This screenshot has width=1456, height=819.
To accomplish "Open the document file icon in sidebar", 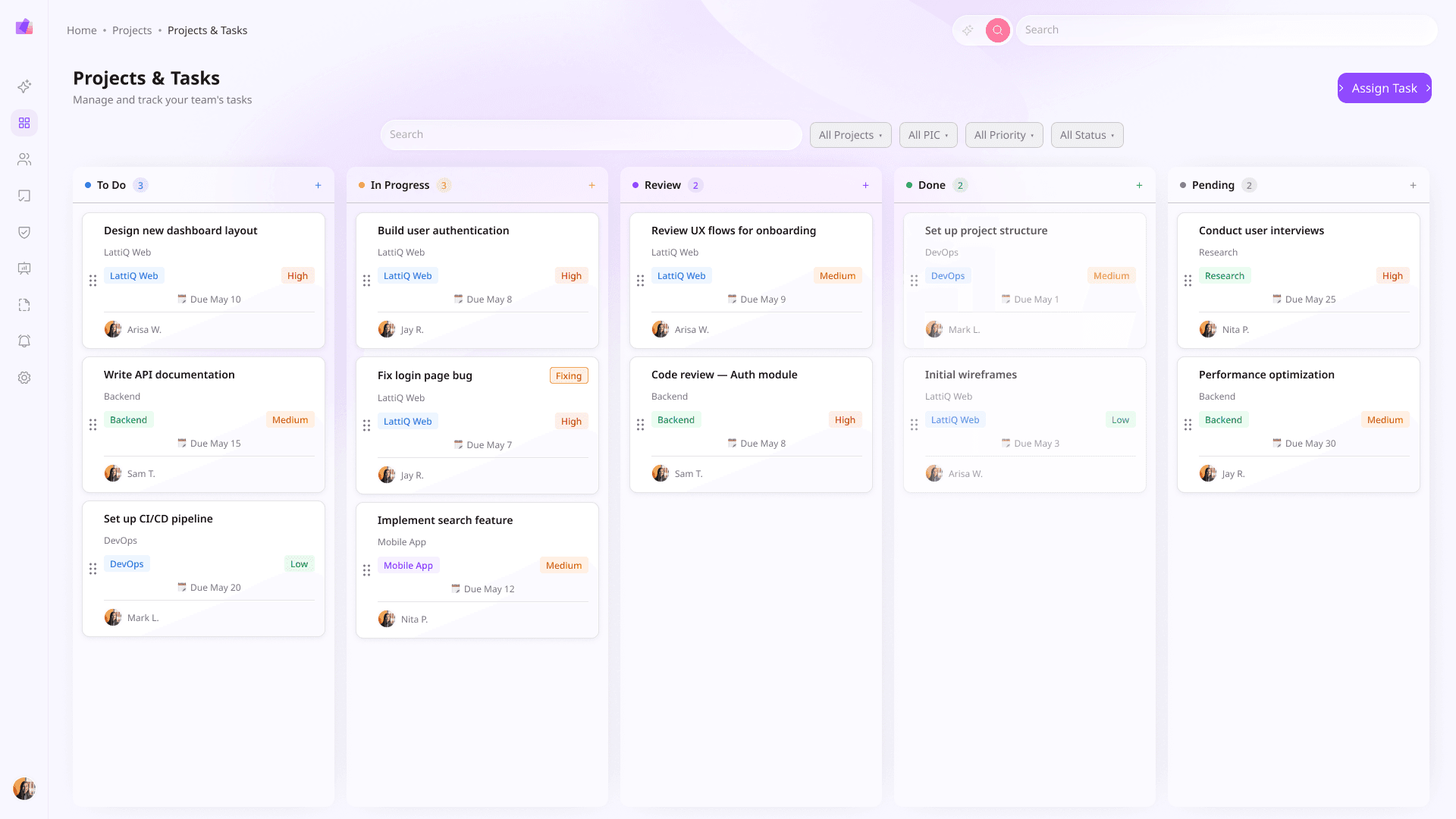I will (x=24, y=305).
